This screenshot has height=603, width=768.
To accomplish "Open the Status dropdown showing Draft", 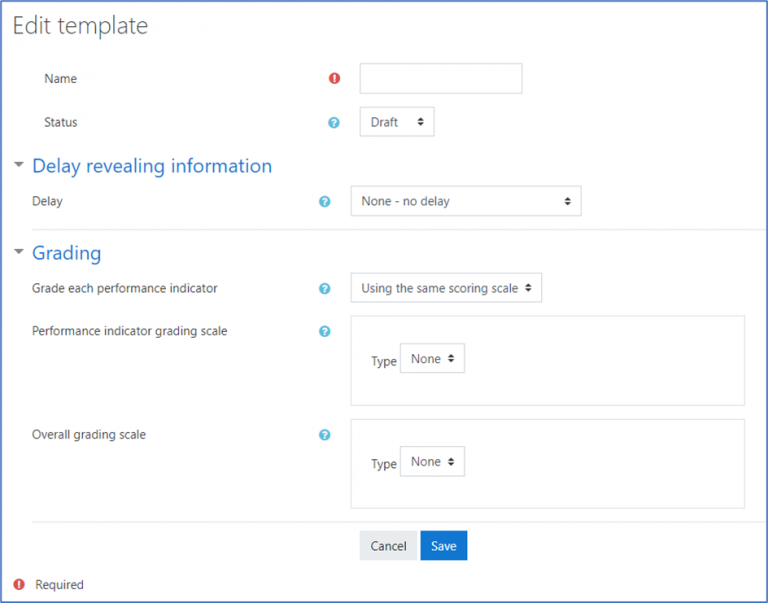I will click(x=397, y=122).
